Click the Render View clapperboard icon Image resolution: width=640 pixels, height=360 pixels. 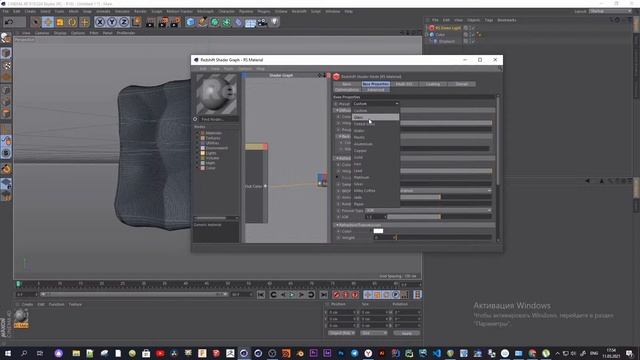(150, 22)
